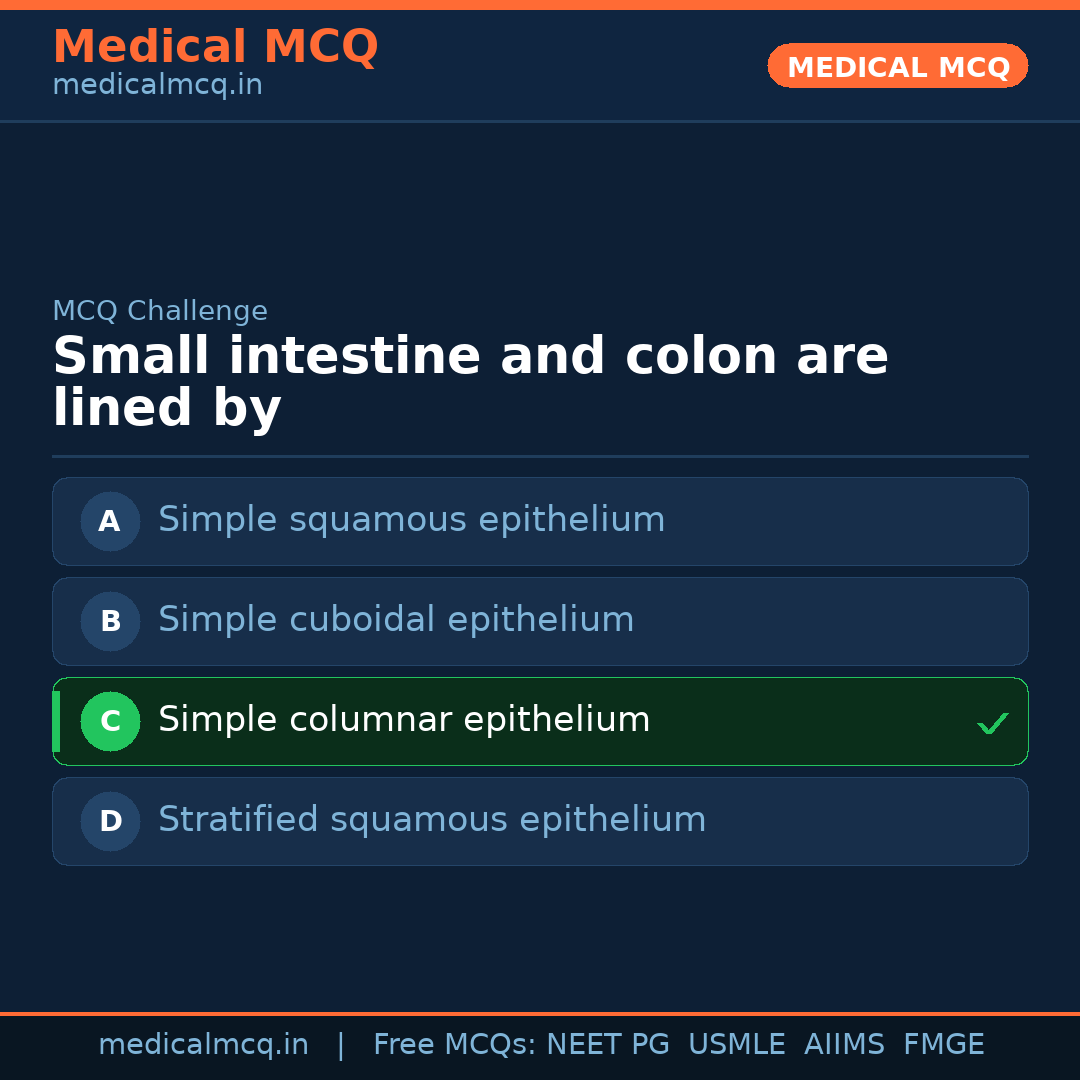
Task: Click AIIMS in the footer
Action: [844, 1045]
